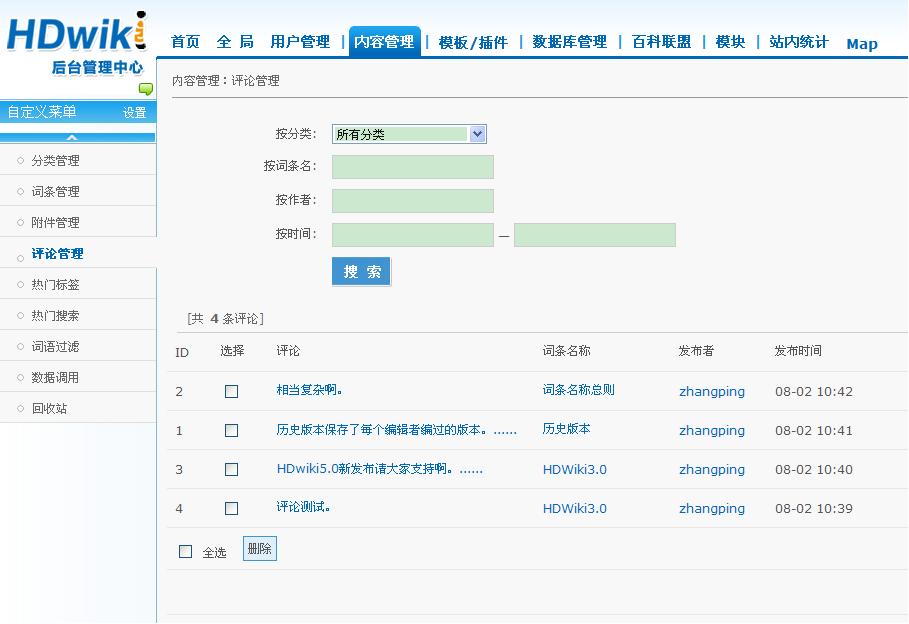Open the comment 评论测试。
The image size is (909, 624).
pos(303,507)
